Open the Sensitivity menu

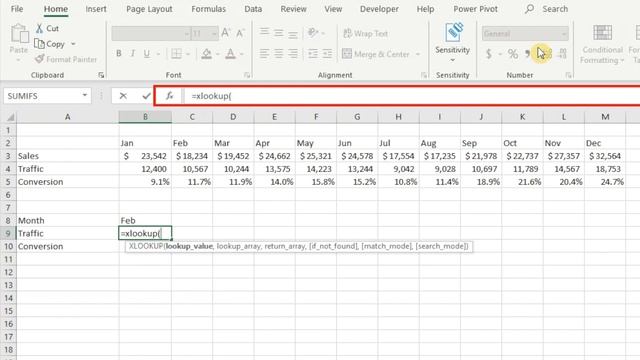coord(452,43)
